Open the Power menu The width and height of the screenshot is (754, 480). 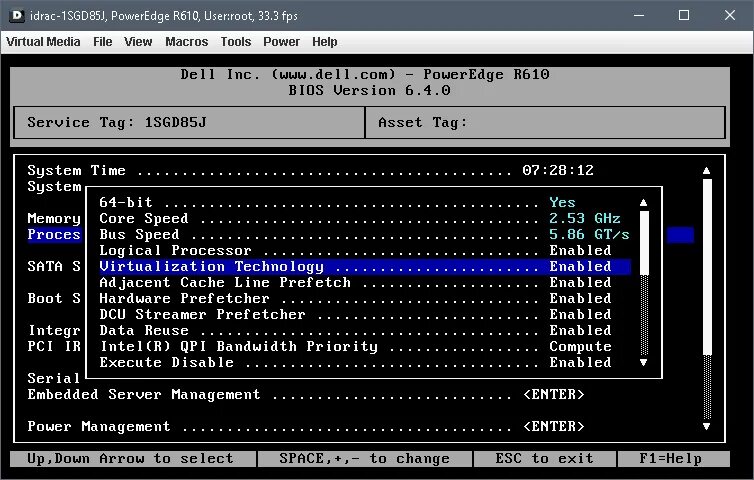click(281, 42)
